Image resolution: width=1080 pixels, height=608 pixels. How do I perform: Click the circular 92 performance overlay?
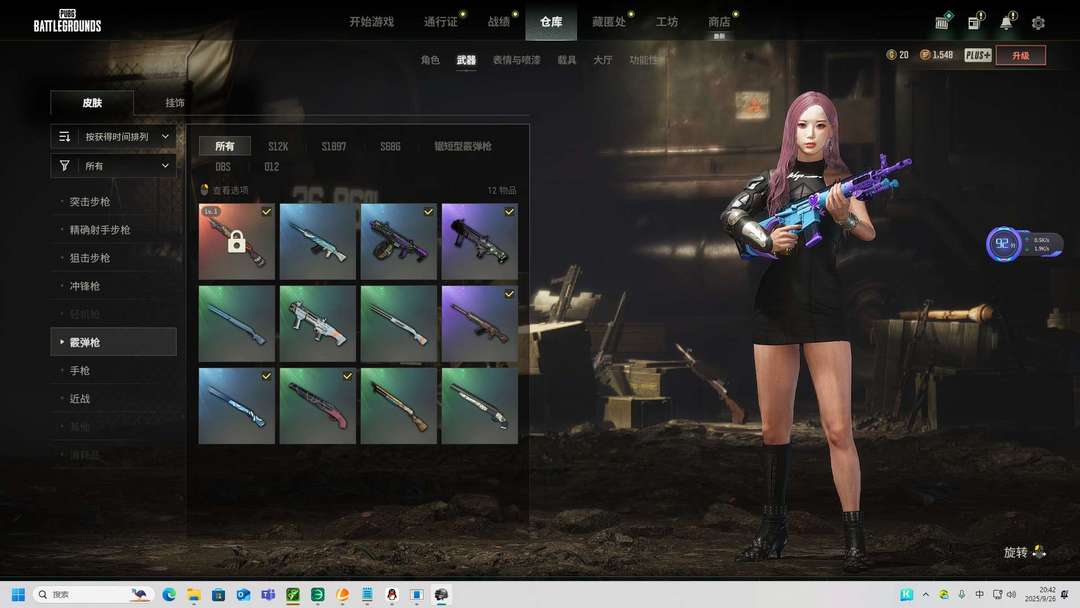(x=1003, y=244)
